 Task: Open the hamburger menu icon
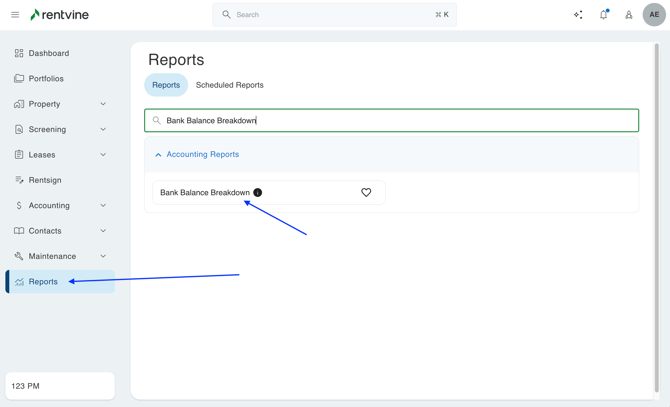click(15, 15)
